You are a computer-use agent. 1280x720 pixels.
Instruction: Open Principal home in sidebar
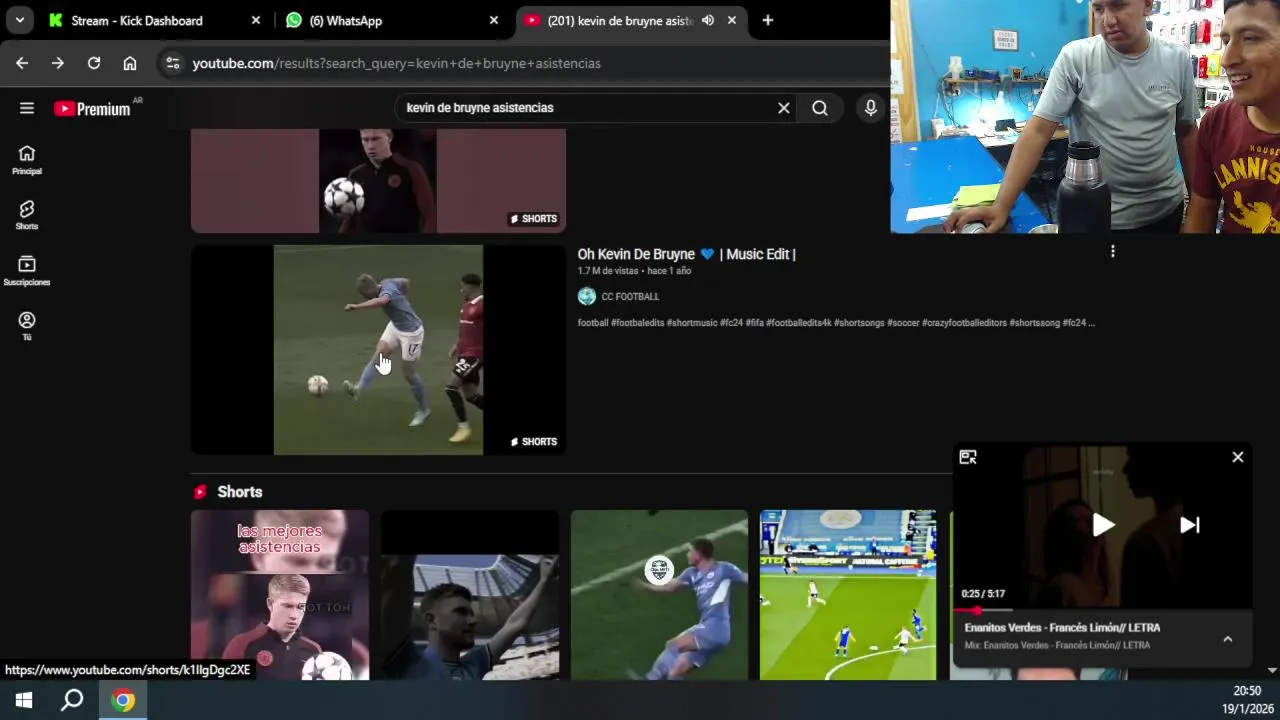click(x=27, y=160)
